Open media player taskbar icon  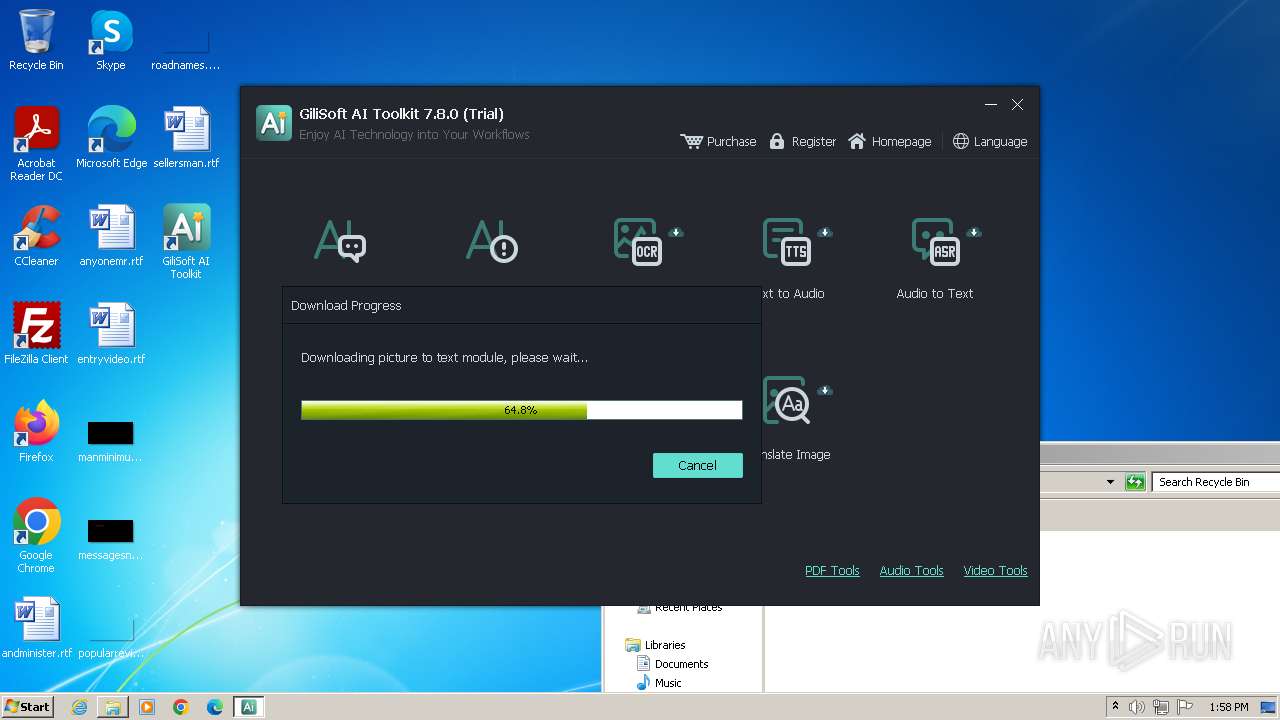coord(147,707)
